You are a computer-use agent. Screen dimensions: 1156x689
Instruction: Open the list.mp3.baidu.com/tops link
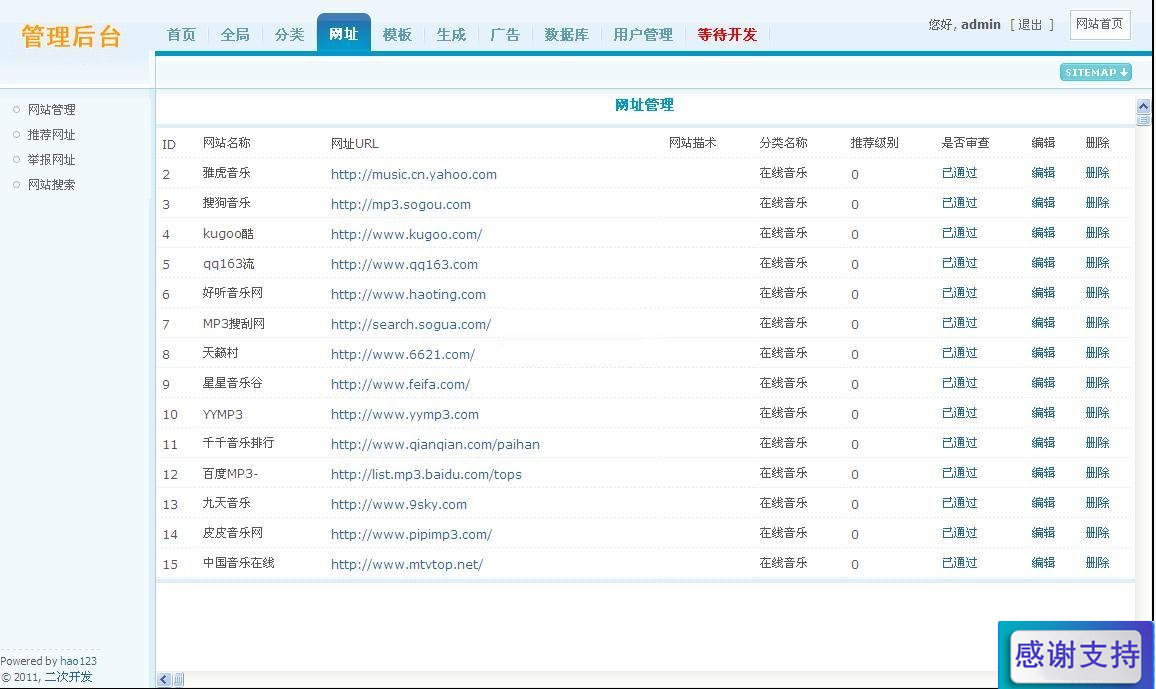(426, 475)
